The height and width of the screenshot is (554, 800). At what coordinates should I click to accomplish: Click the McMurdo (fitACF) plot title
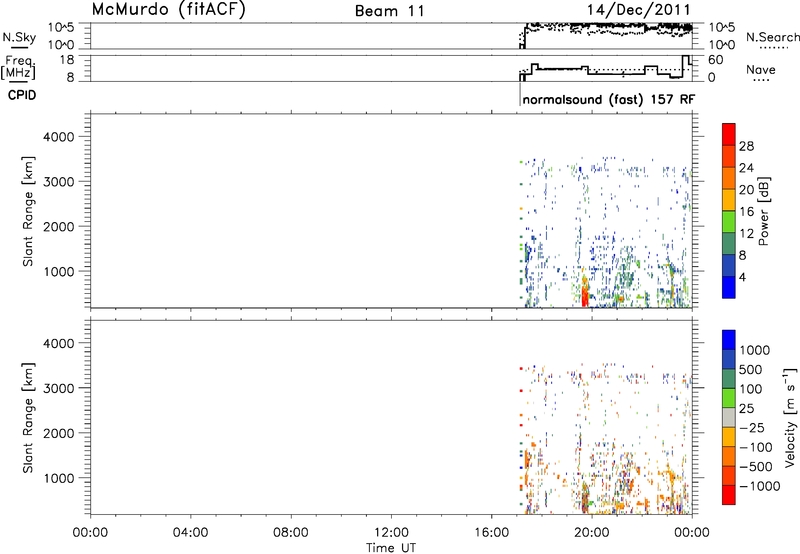pyautogui.click(x=168, y=10)
